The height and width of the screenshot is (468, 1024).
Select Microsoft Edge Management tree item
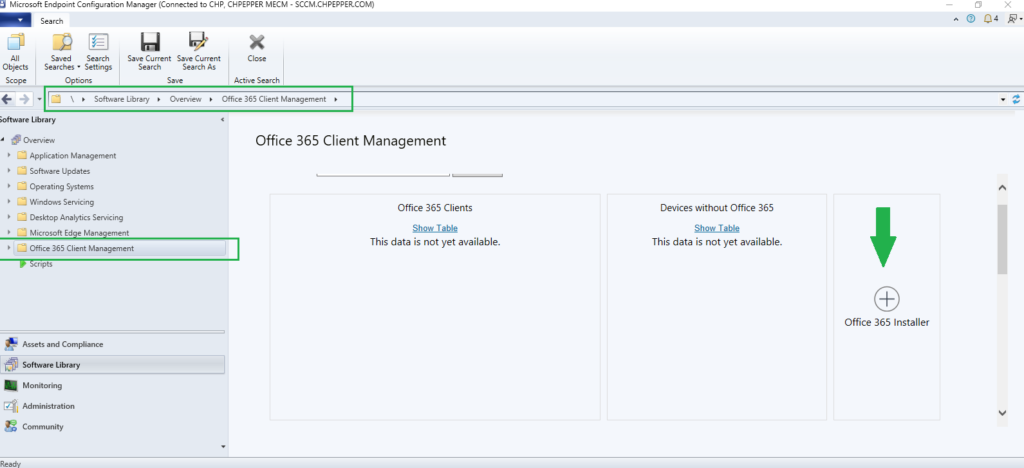[x=79, y=232]
